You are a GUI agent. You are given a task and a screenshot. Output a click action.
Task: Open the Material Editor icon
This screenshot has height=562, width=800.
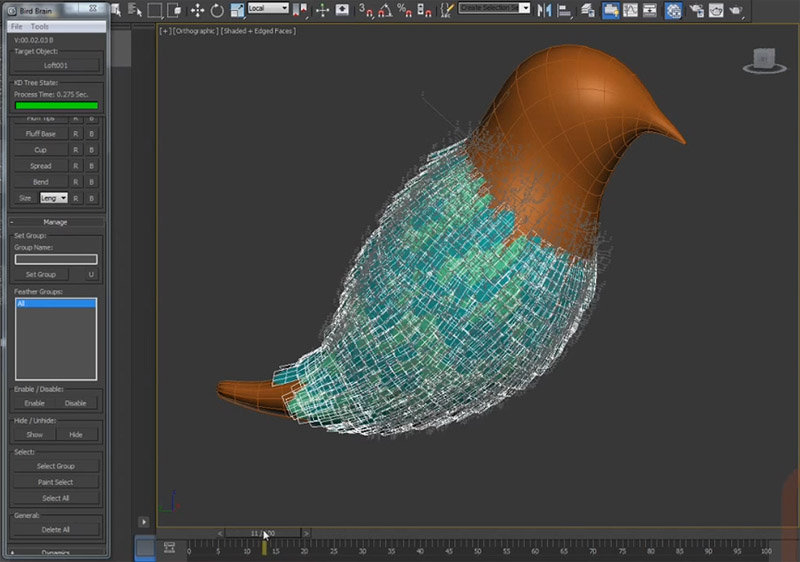point(673,10)
